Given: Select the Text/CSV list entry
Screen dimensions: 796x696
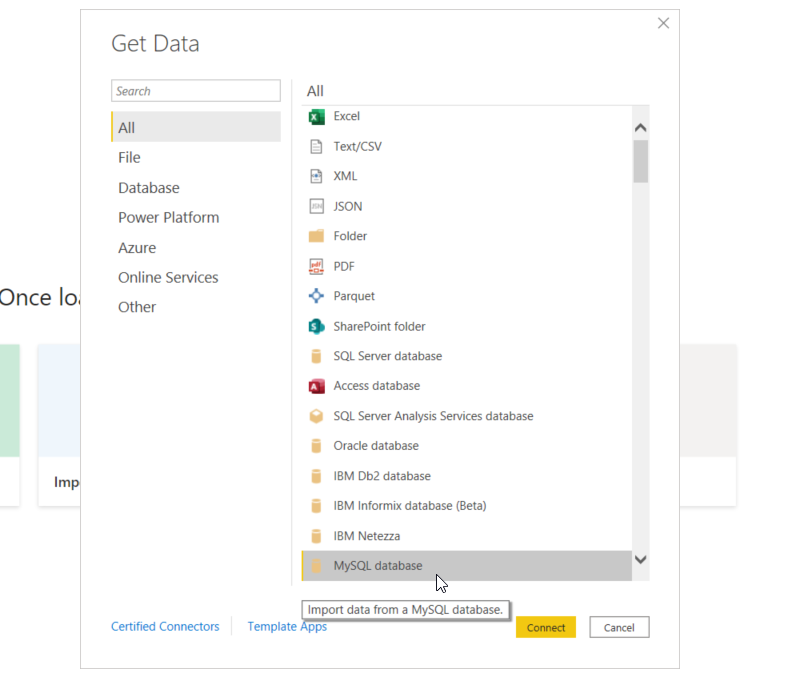Looking at the screenshot, I should tap(467, 147).
